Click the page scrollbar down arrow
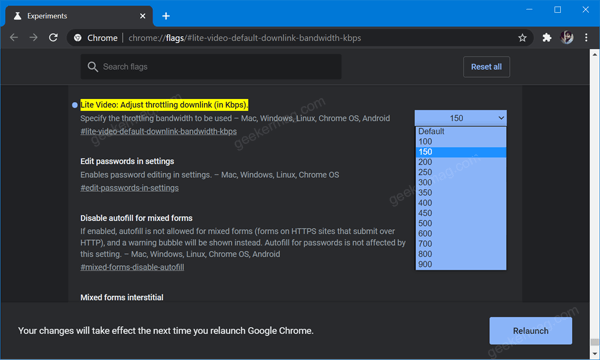This screenshot has height=360, width=600. click(x=594, y=354)
